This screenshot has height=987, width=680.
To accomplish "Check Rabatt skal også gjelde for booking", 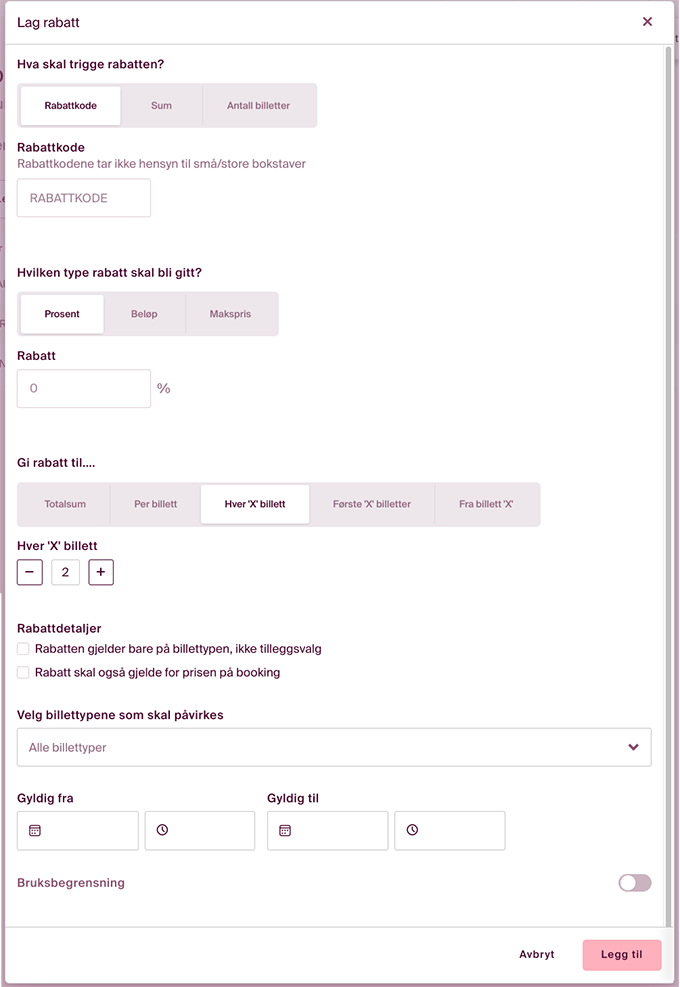I will click(24, 673).
